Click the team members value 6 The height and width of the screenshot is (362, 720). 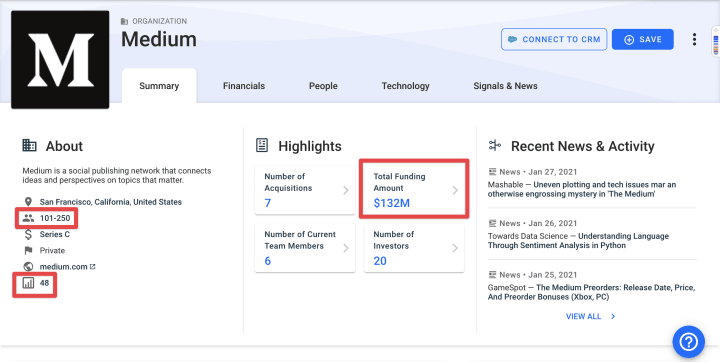[x=268, y=261]
